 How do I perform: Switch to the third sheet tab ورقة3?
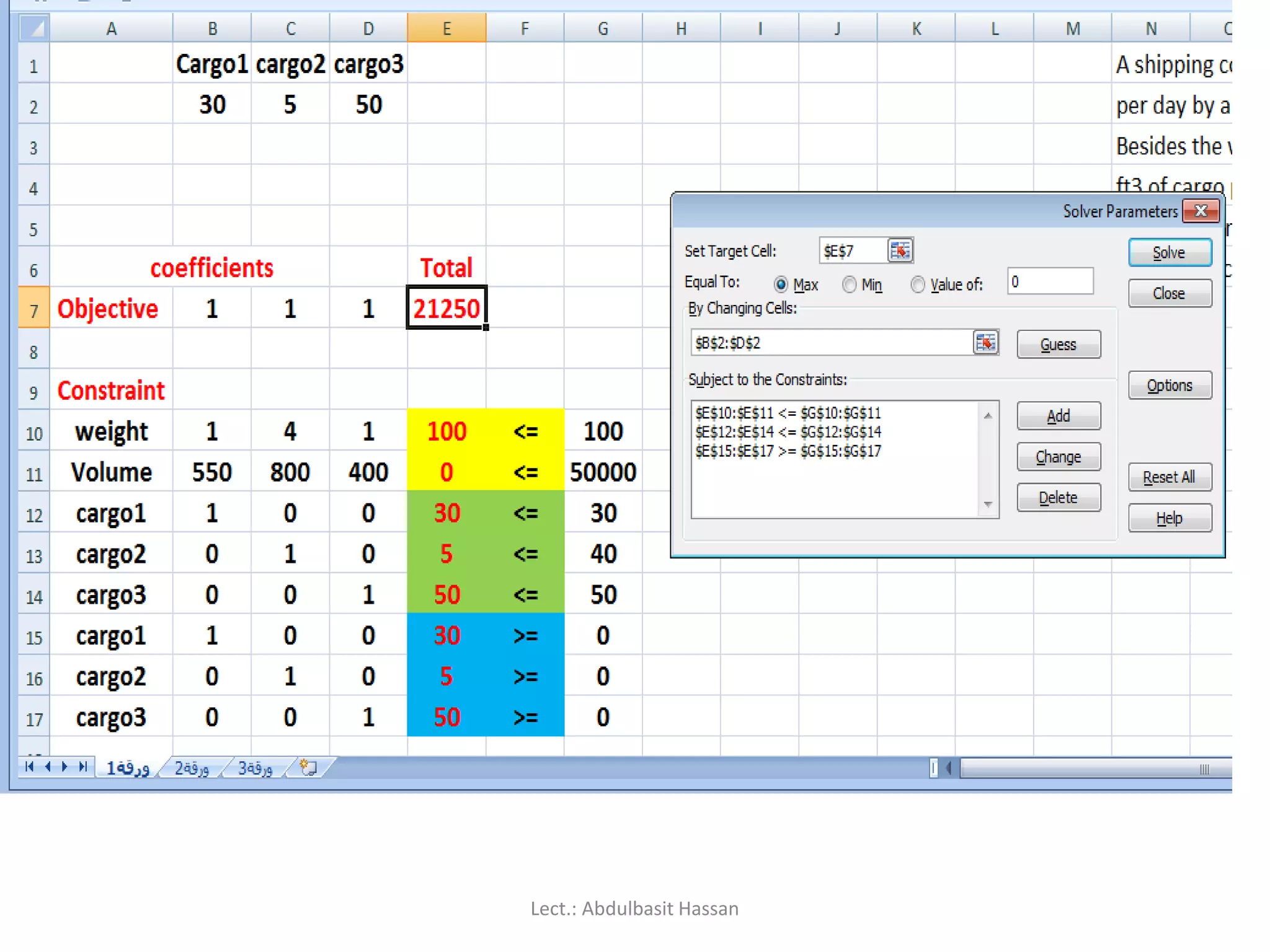tap(255, 769)
